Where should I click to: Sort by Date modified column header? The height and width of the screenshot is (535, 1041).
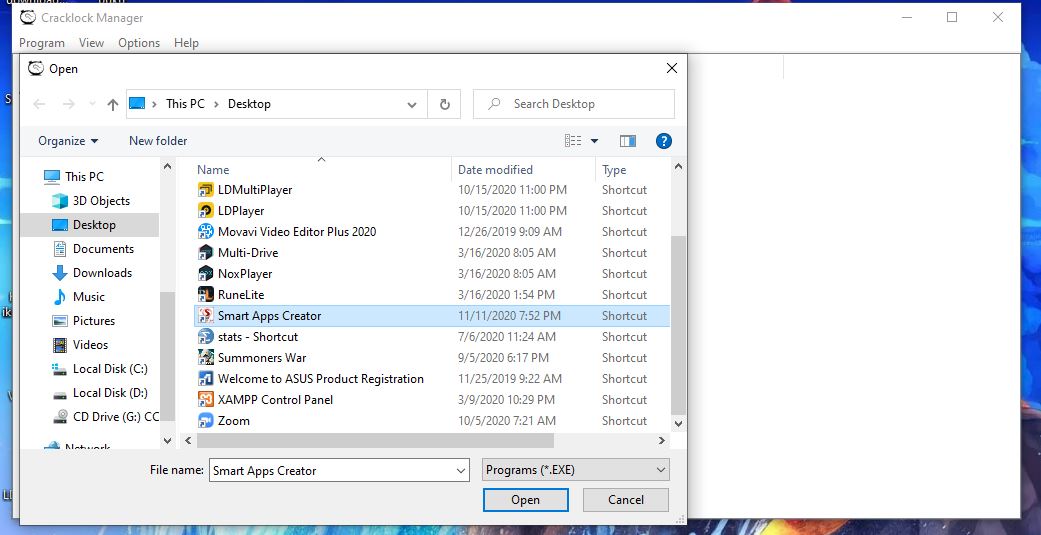tap(495, 170)
